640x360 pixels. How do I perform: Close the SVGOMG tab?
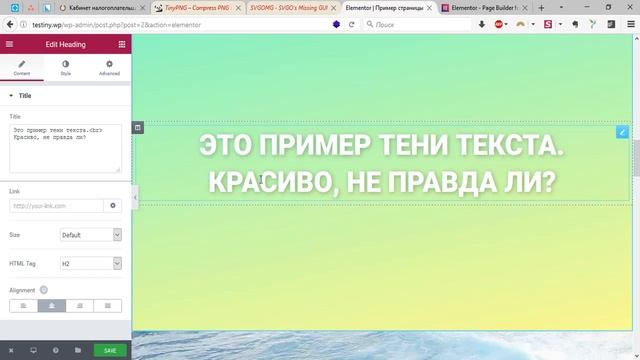[333, 8]
